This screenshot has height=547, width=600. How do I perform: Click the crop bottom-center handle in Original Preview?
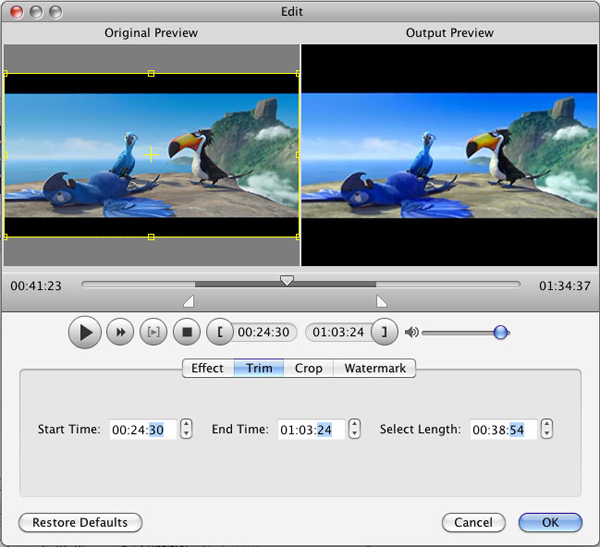(151, 237)
